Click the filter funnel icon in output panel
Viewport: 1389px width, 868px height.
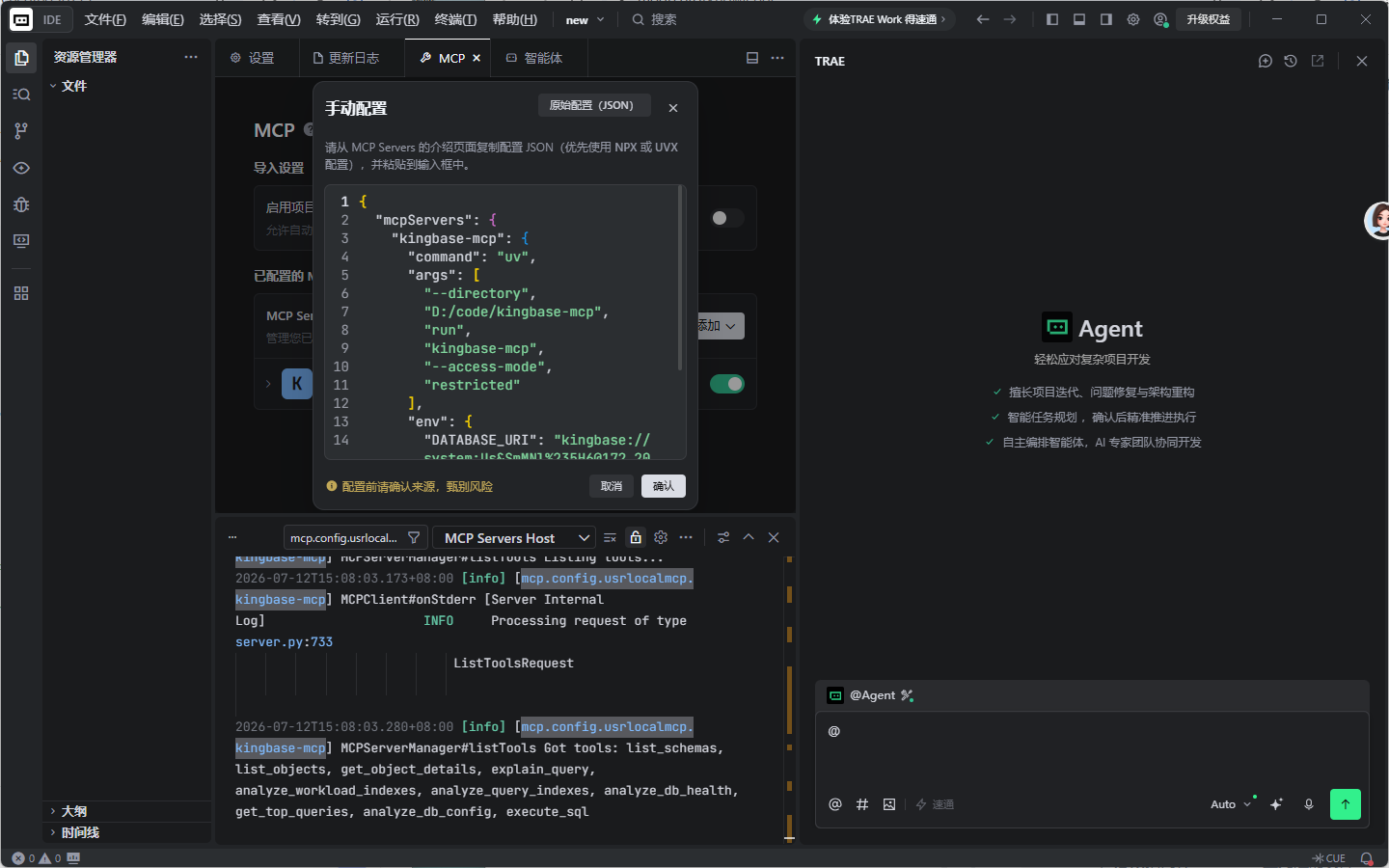click(414, 537)
